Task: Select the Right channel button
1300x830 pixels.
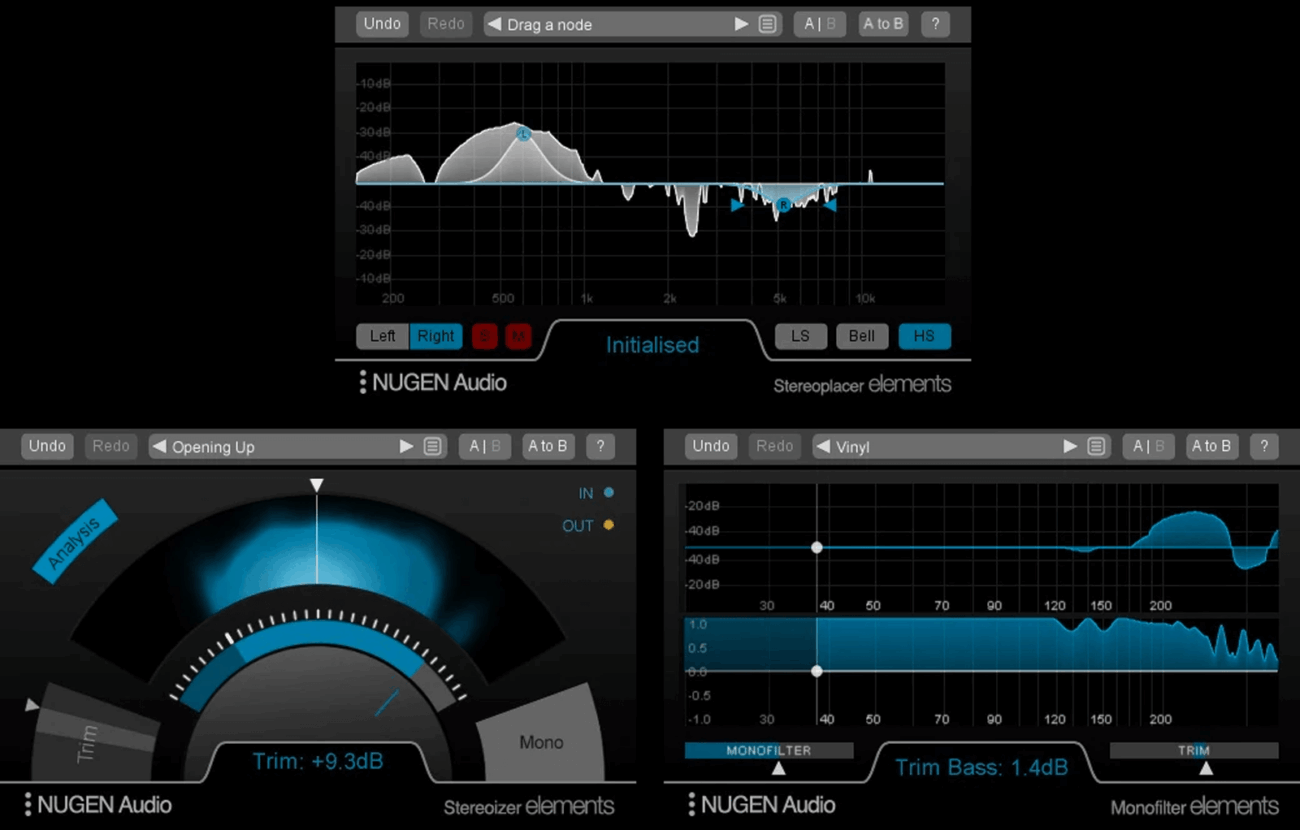Action: point(436,336)
